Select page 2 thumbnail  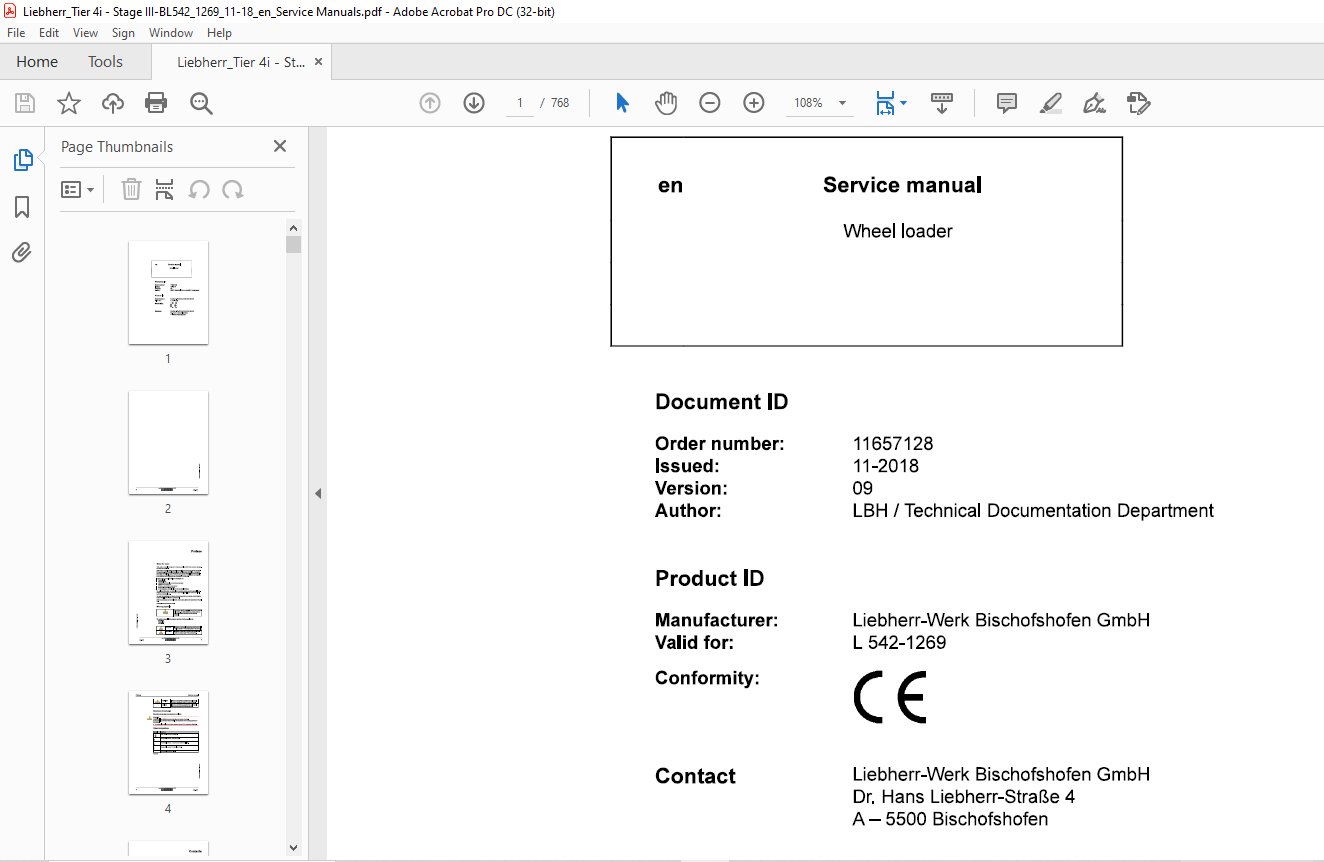168,442
